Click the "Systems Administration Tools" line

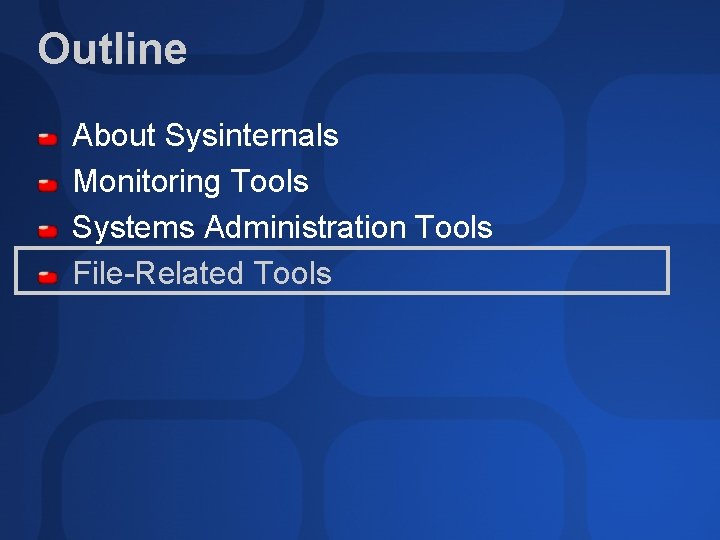coord(282,227)
